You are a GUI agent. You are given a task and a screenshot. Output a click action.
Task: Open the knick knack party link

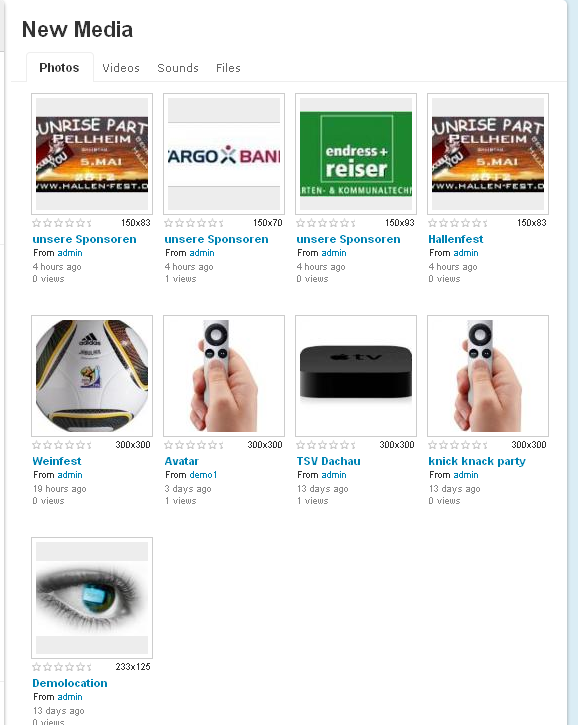tap(477, 461)
